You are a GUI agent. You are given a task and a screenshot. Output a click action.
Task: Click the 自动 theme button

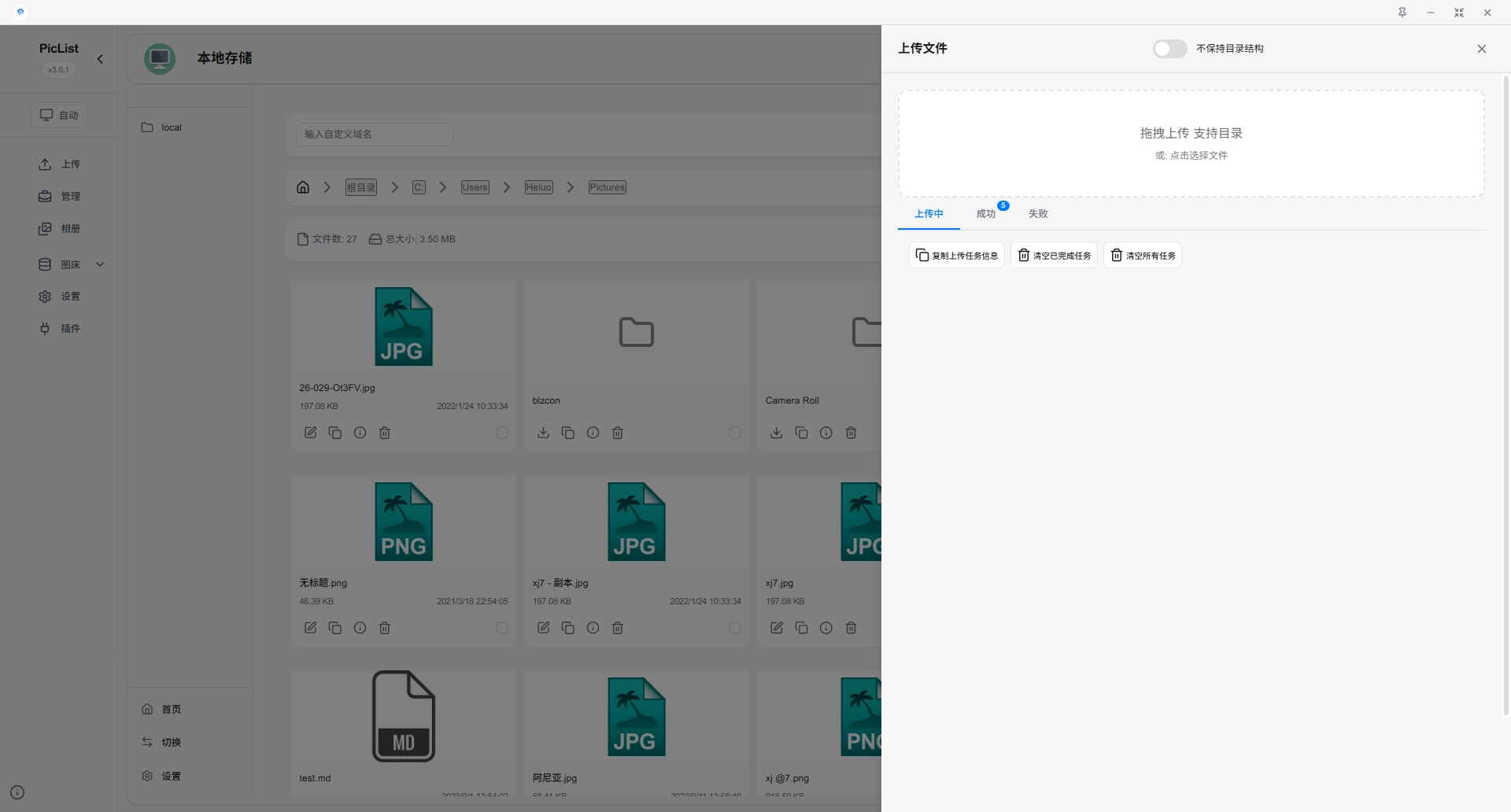tap(59, 115)
